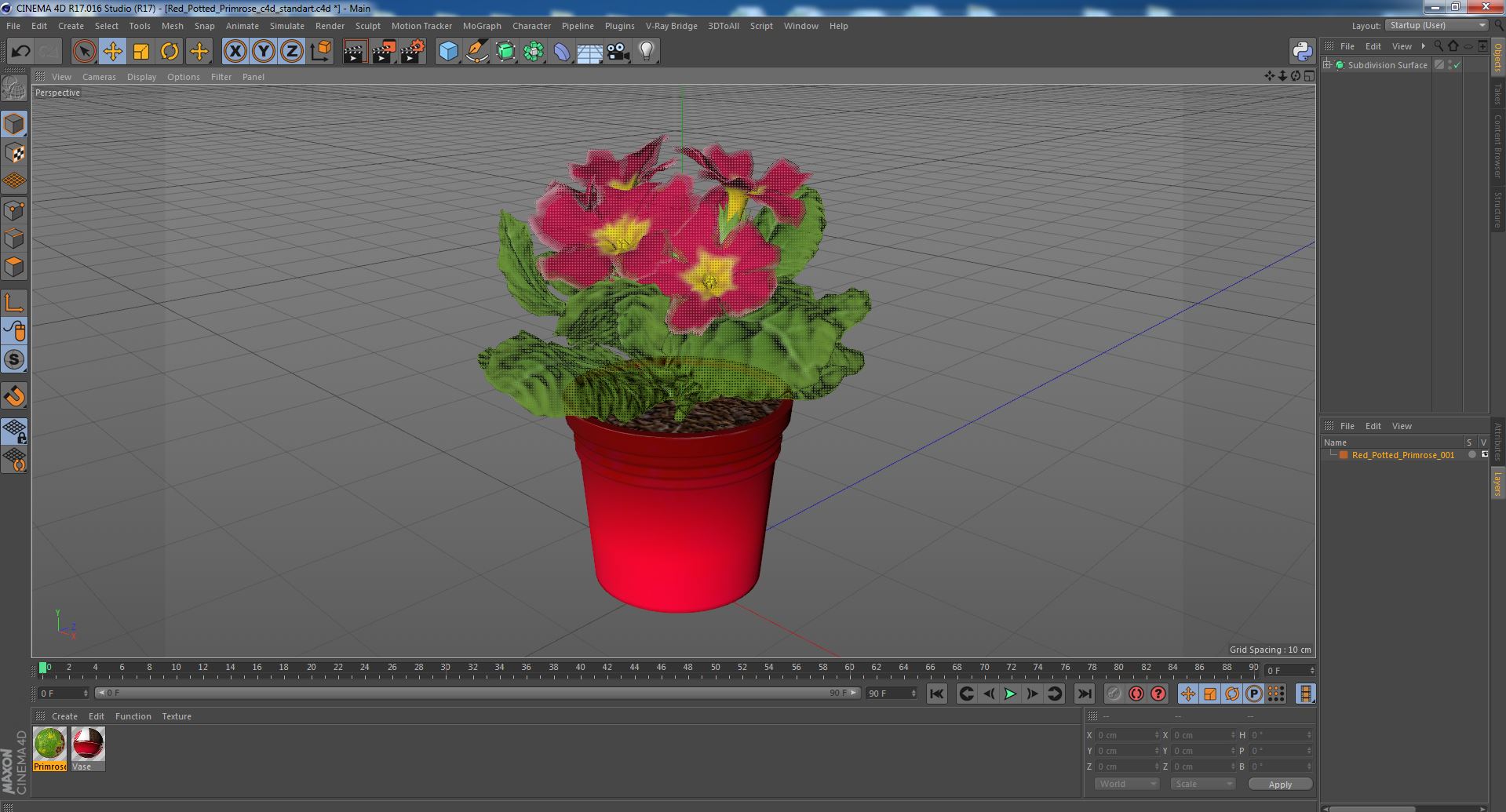Open the Content Browser side tab
Image resolution: width=1506 pixels, height=812 pixels.
click(x=1498, y=146)
